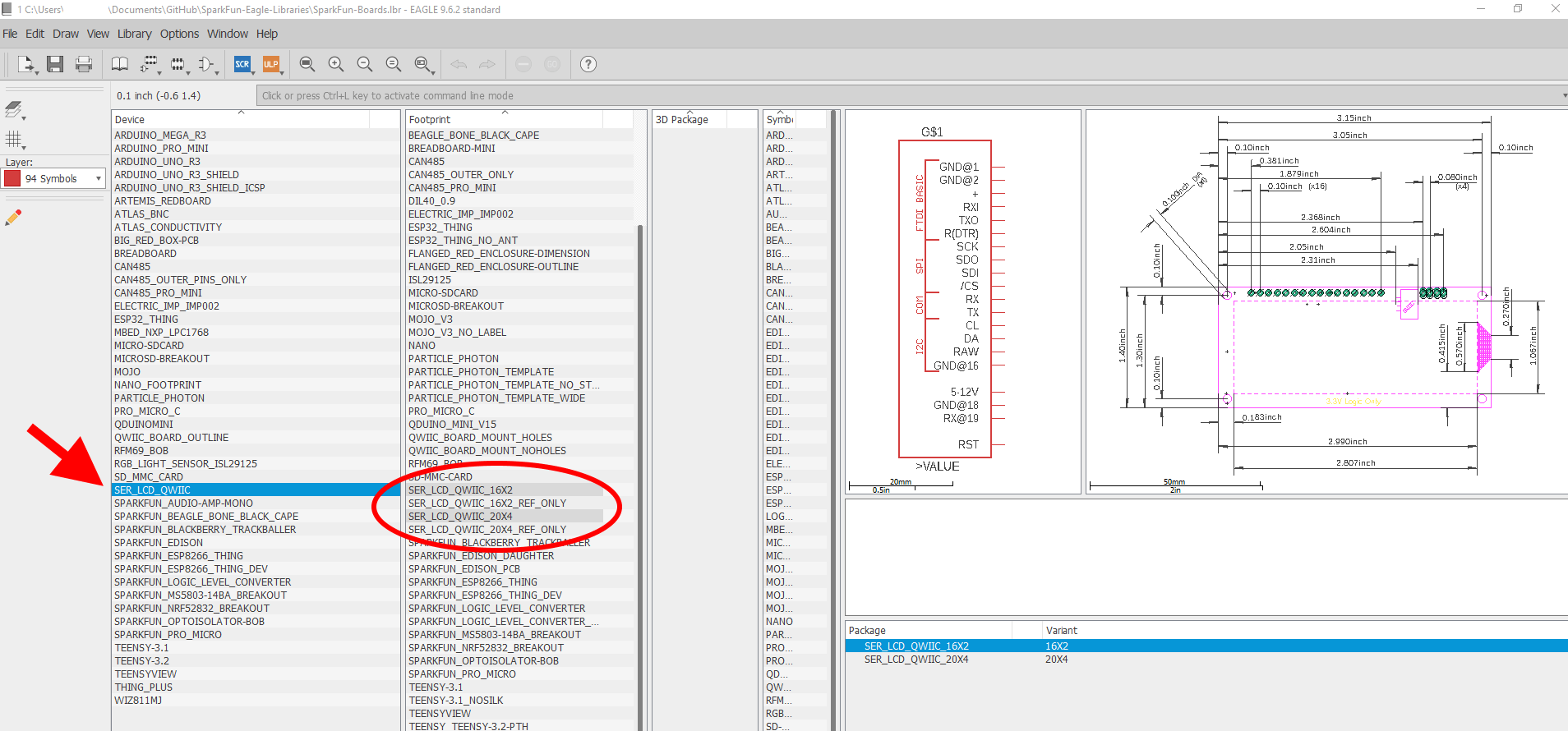Open dropdown arrow beside the Symbol editor icon
Image resolution: width=1568 pixels, height=731 pixels.
(x=217, y=72)
